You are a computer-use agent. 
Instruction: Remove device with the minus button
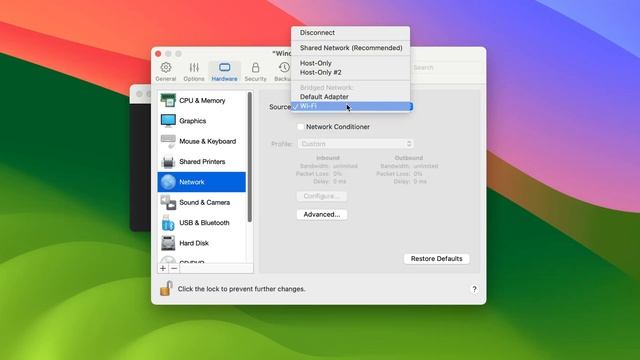click(x=174, y=268)
